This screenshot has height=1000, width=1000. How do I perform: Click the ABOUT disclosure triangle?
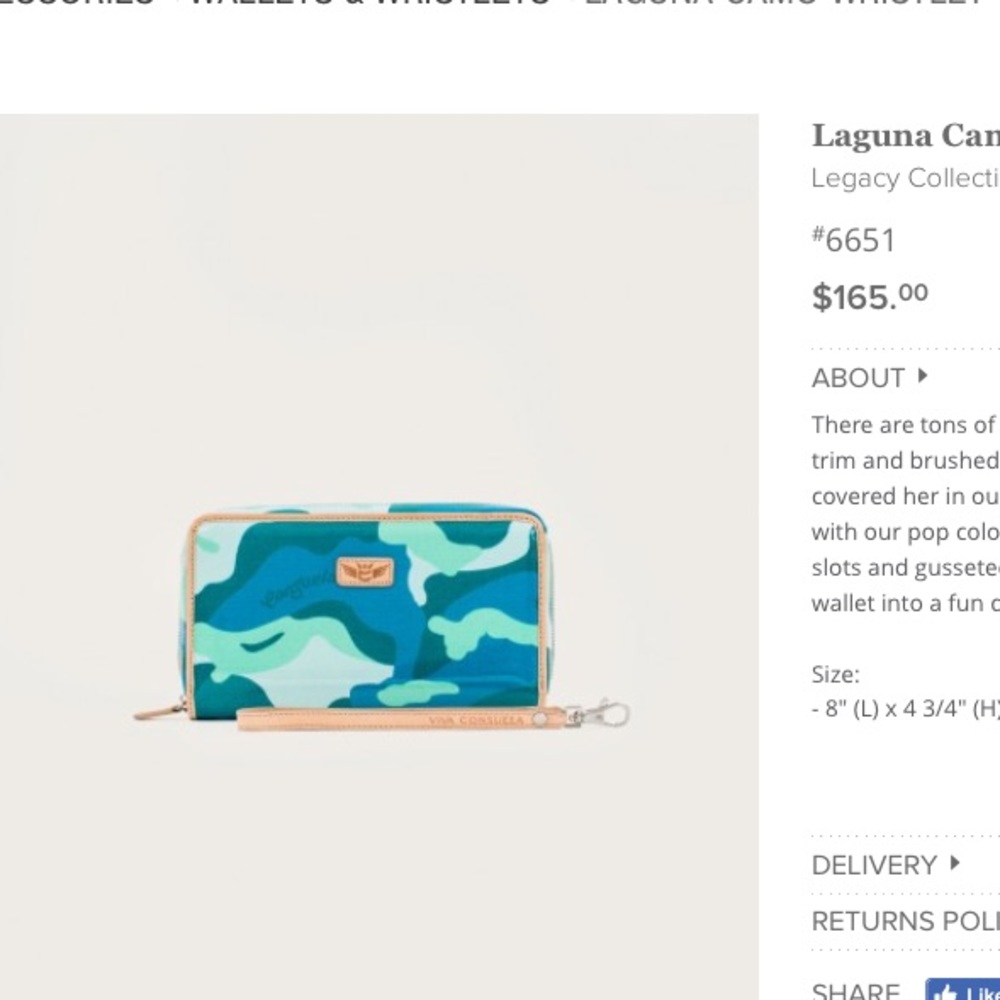[x=924, y=378]
